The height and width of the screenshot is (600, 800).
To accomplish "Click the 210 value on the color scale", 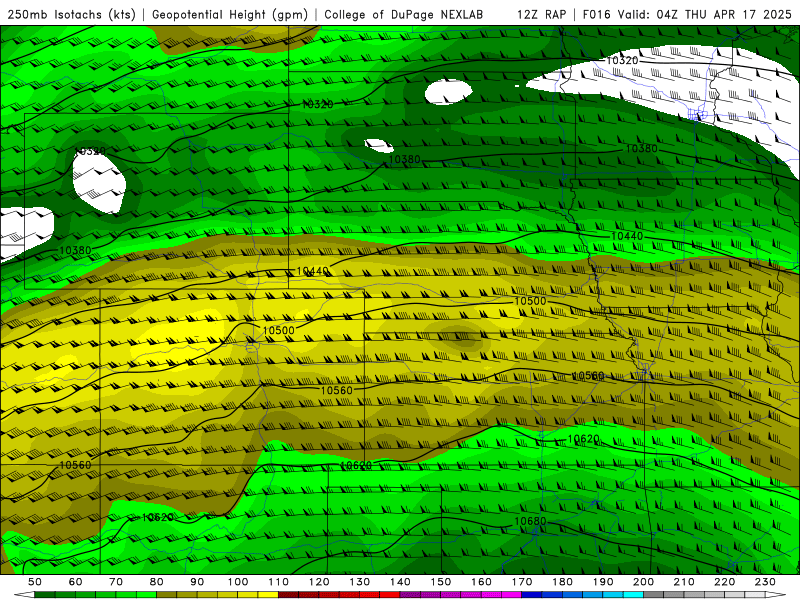I will (684, 582).
